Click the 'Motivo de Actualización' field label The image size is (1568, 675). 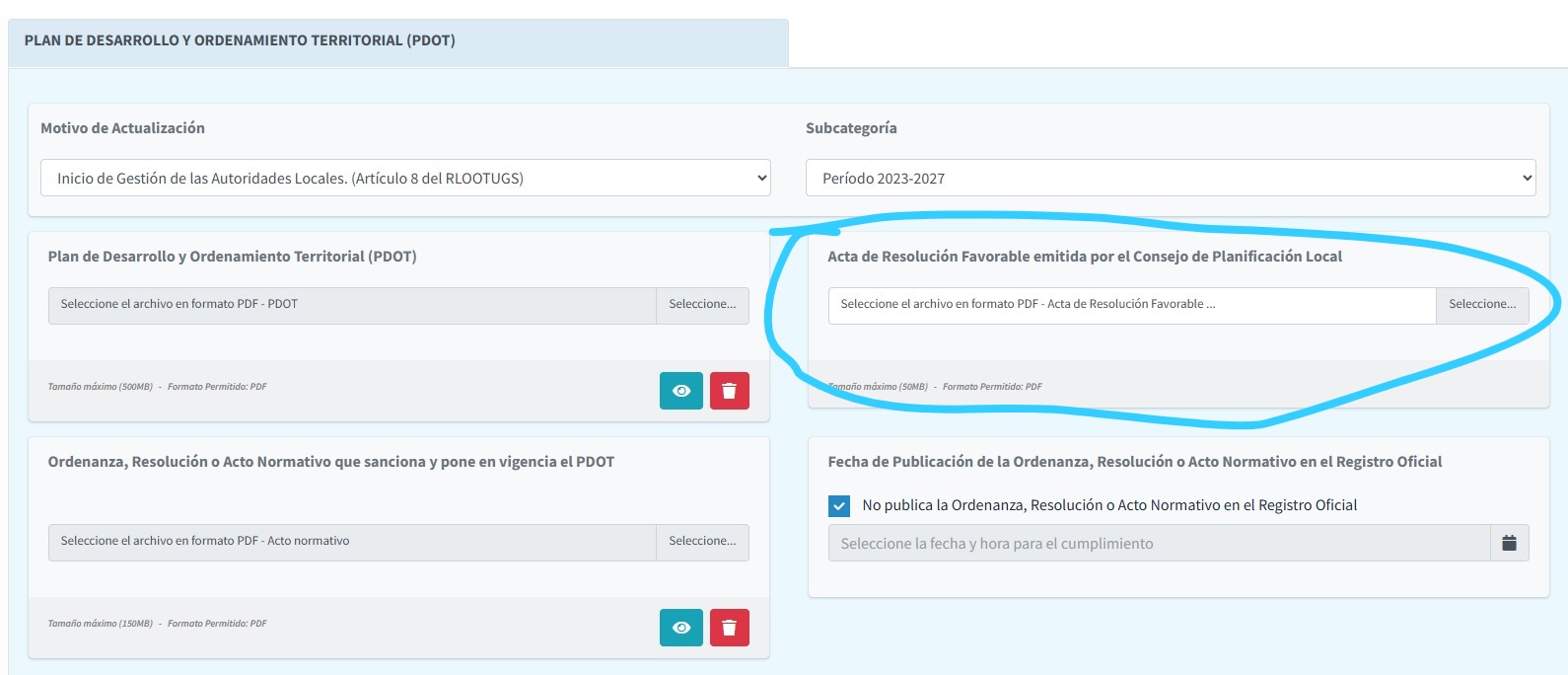pyautogui.click(x=122, y=128)
